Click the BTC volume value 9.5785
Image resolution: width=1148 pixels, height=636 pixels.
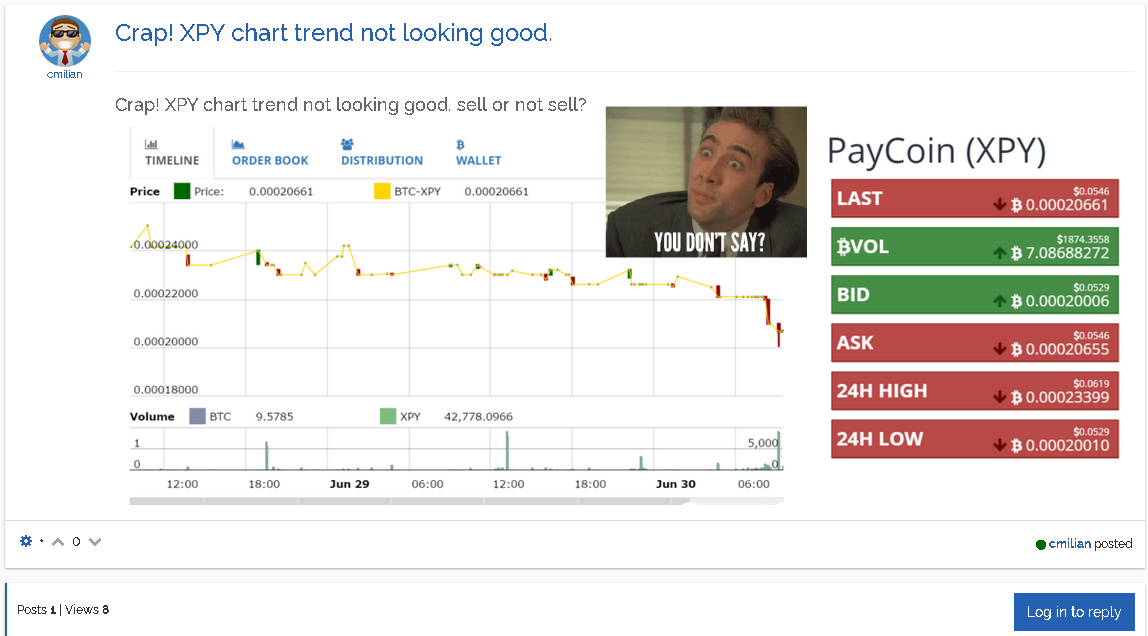tap(275, 416)
